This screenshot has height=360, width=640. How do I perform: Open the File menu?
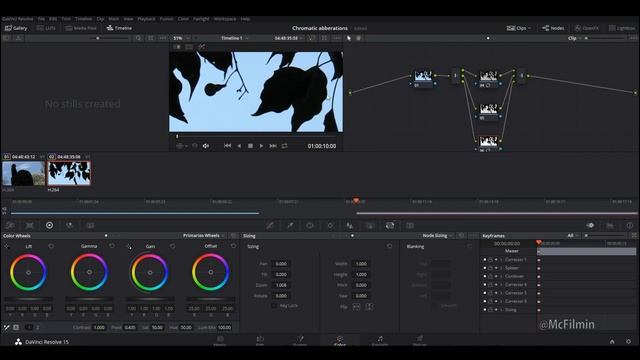41,19
